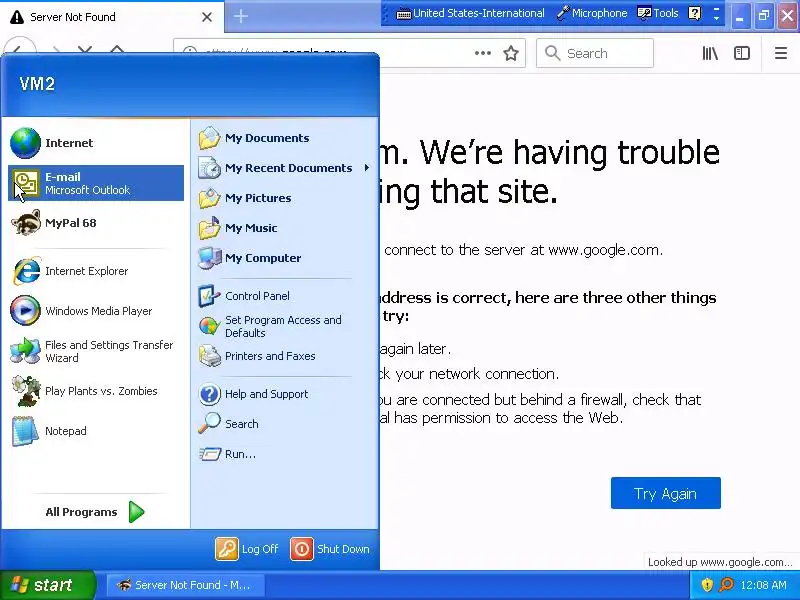The height and width of the screenshot is (600, 800).
Task: Open Control Panel
Action: [286, 296]
